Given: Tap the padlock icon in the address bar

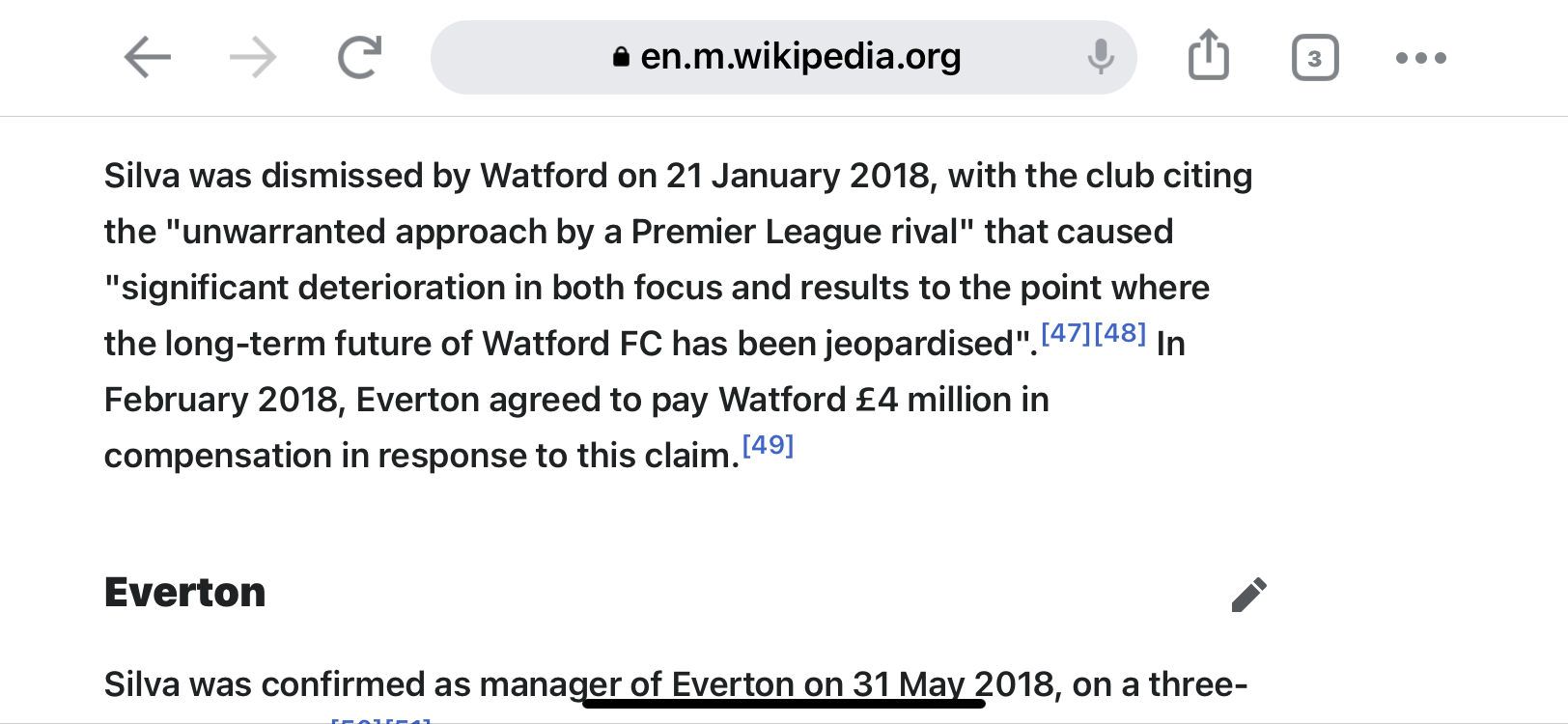Looking at the screenshot, I should [621, 57].
